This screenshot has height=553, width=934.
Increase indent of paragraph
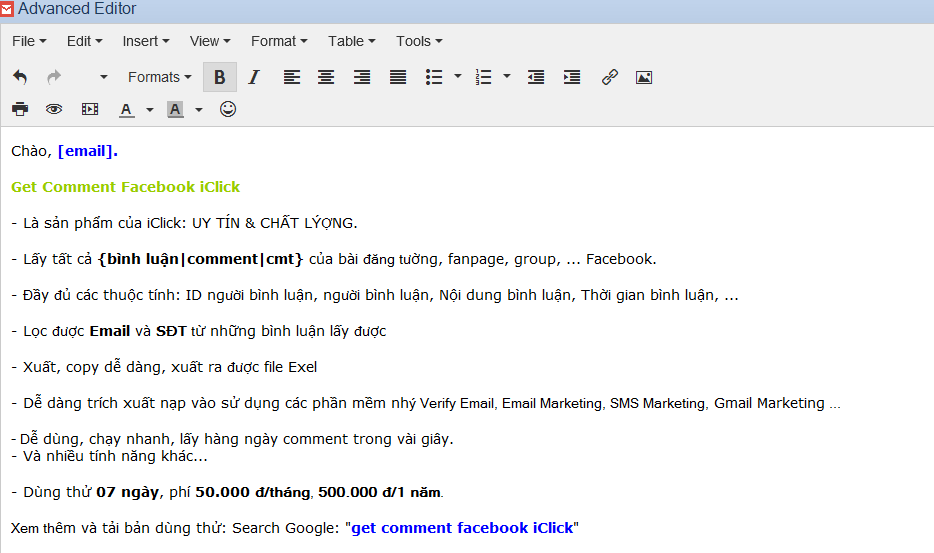(572, 77)
